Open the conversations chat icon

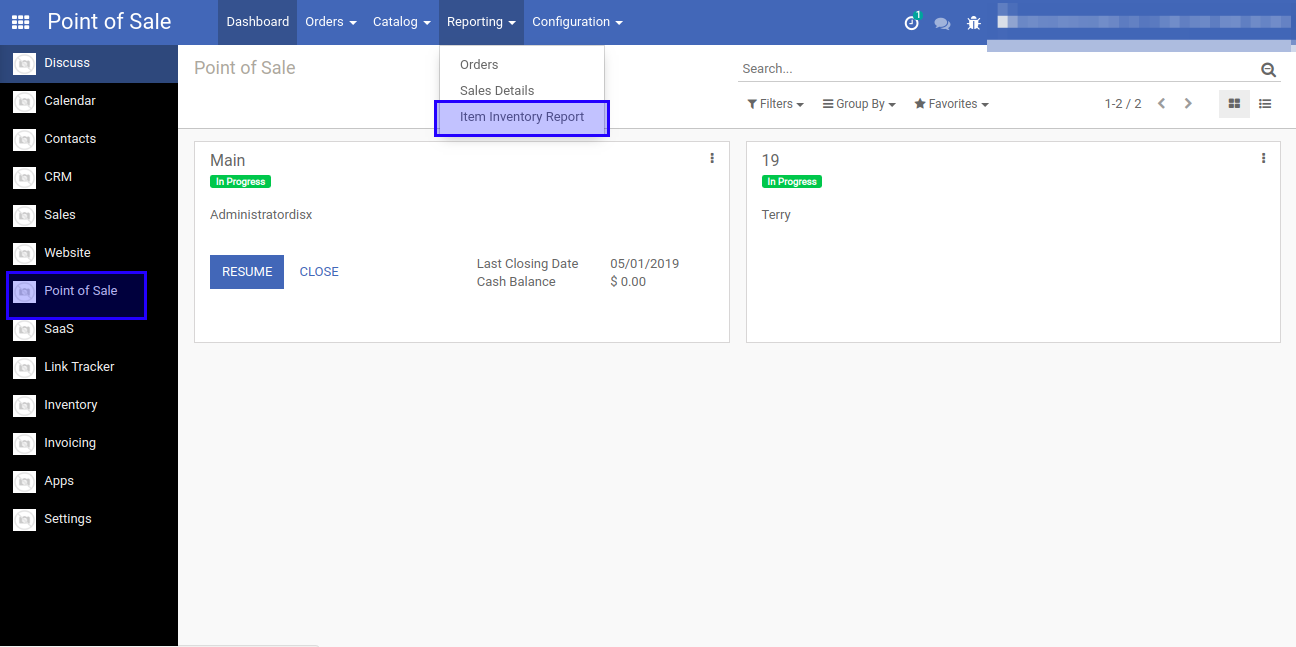click(x=942, y=23)
